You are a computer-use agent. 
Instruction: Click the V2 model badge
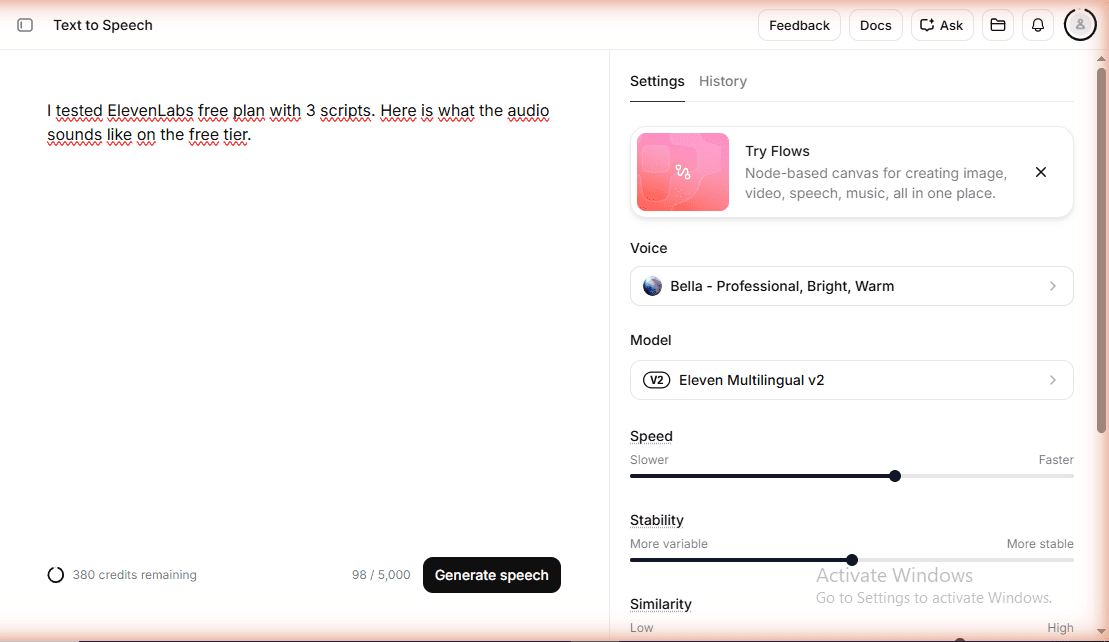click(656, 380)
